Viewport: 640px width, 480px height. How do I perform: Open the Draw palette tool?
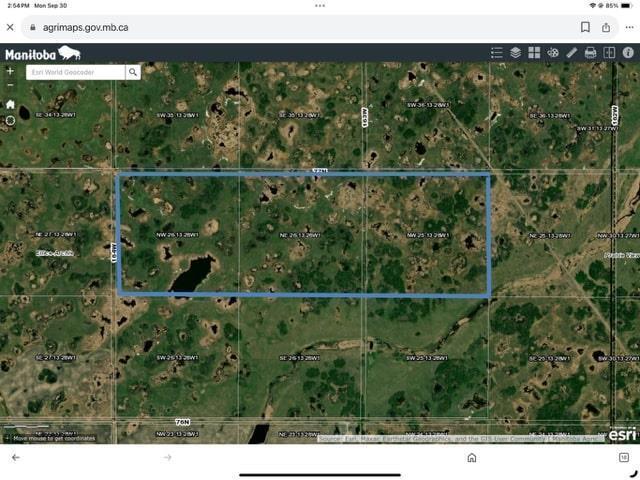tap(553, 53)
